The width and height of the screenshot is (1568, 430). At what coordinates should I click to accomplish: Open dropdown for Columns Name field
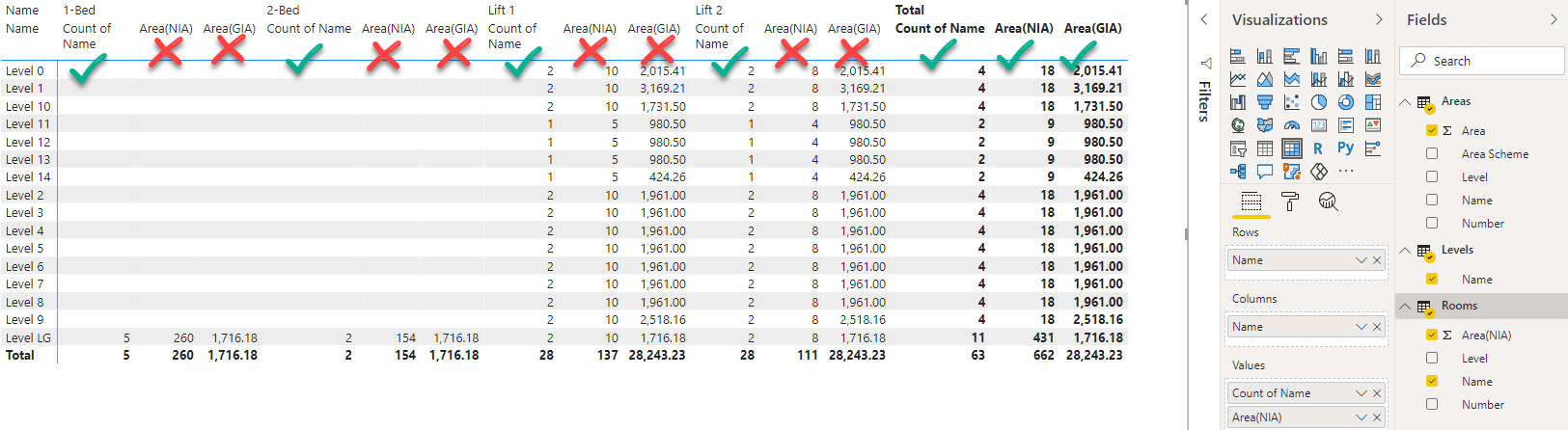coord(1361,327)
